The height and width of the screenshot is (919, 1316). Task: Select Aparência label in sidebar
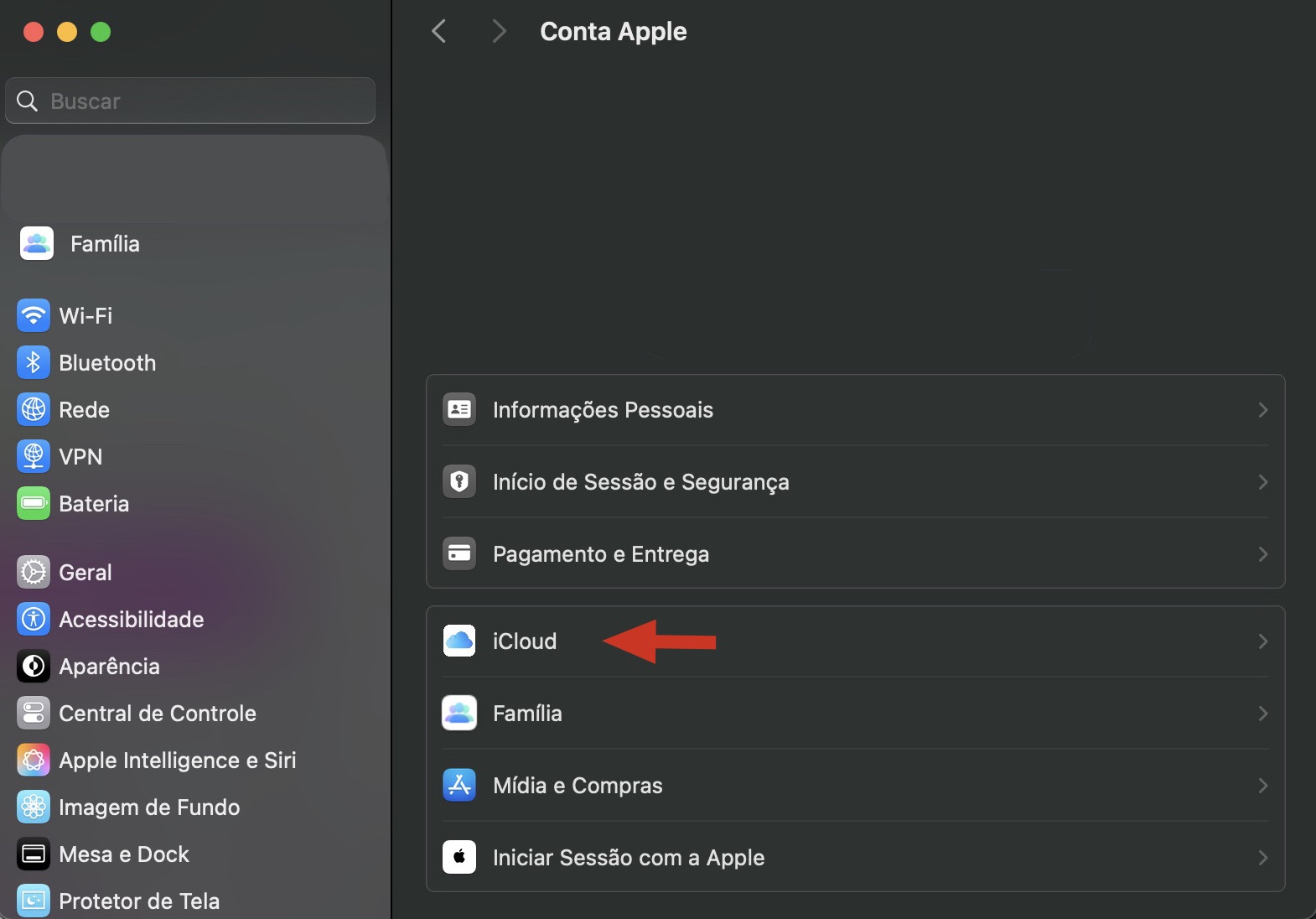109,666
